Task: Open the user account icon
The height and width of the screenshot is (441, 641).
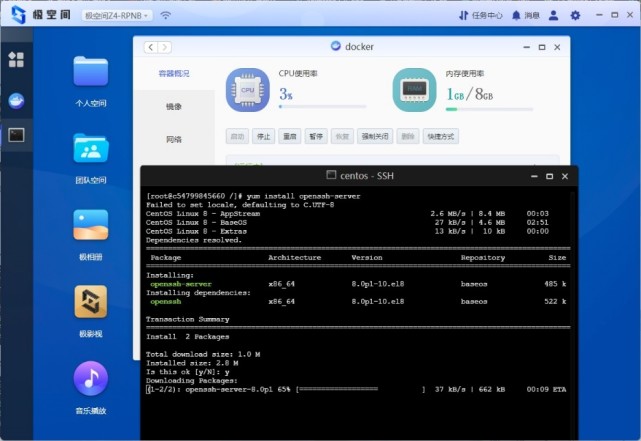Action: (554, 16)
